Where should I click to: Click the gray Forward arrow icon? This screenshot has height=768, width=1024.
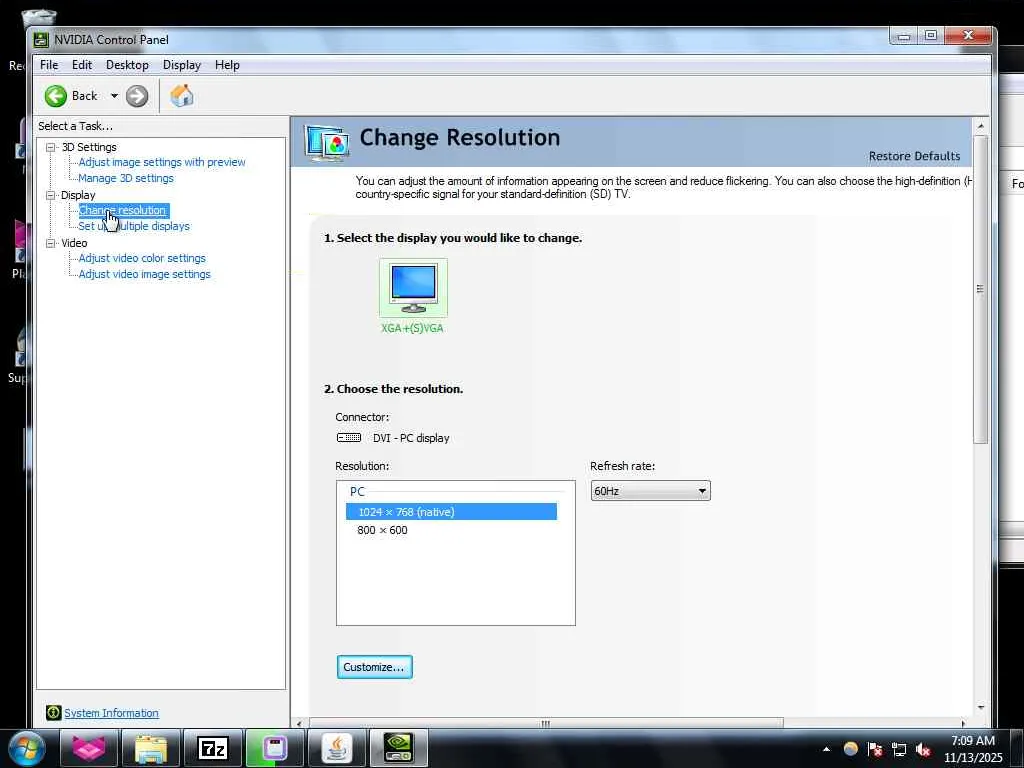[136, 96]
